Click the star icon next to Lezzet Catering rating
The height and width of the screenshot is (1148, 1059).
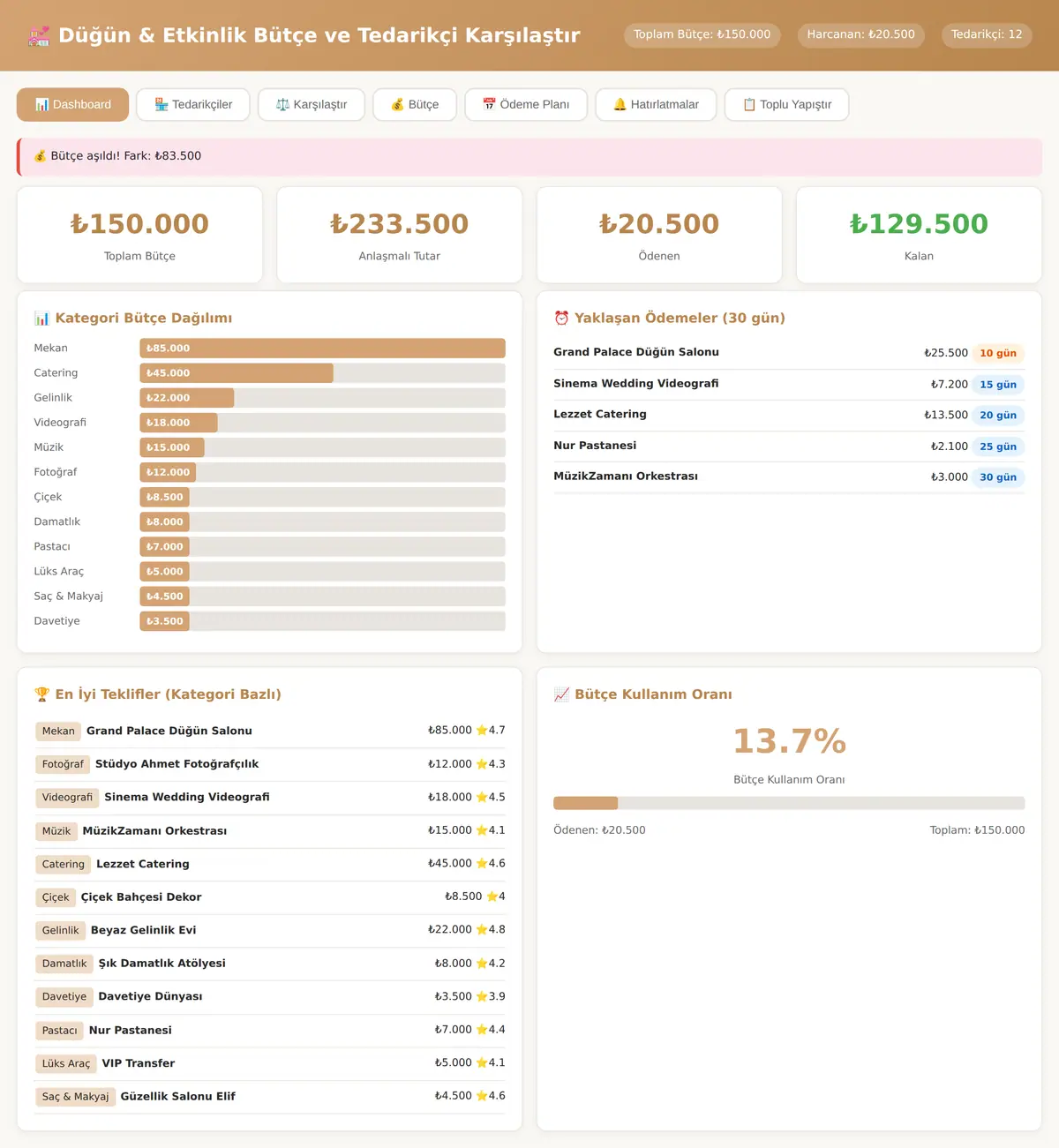482,864
